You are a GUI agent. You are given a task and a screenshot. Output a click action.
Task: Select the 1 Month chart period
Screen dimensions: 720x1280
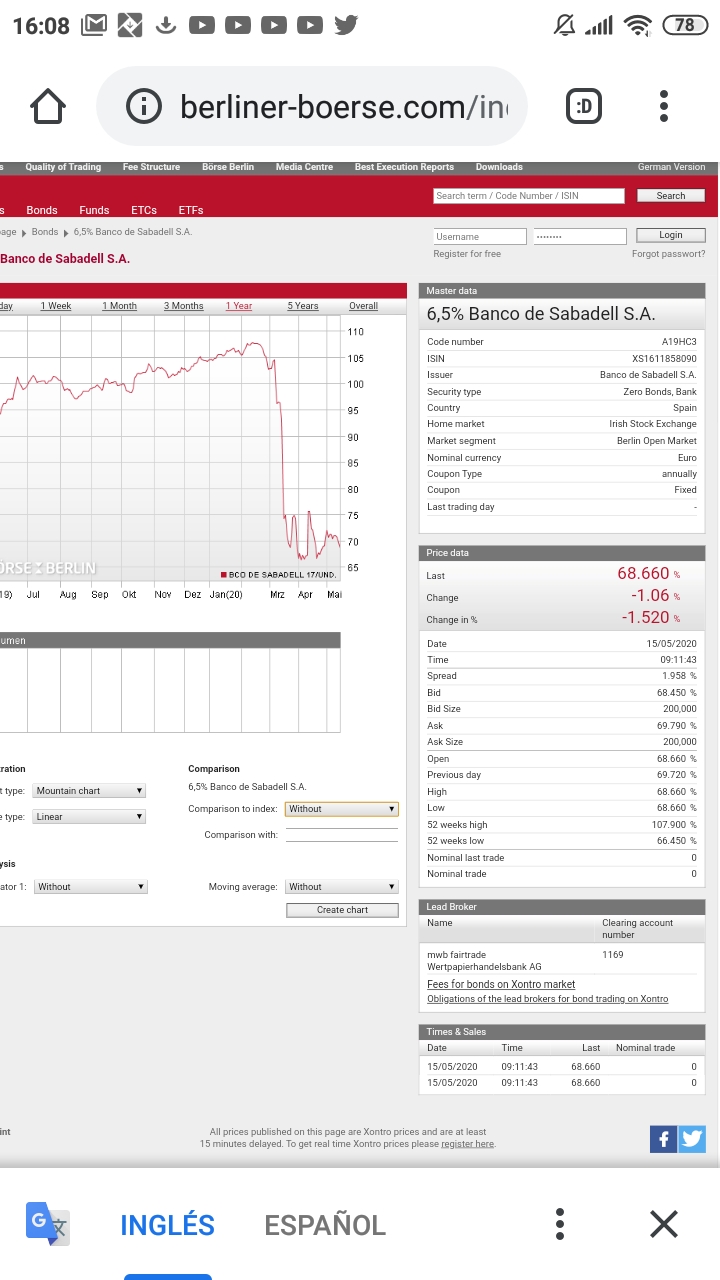pos(120,306)
